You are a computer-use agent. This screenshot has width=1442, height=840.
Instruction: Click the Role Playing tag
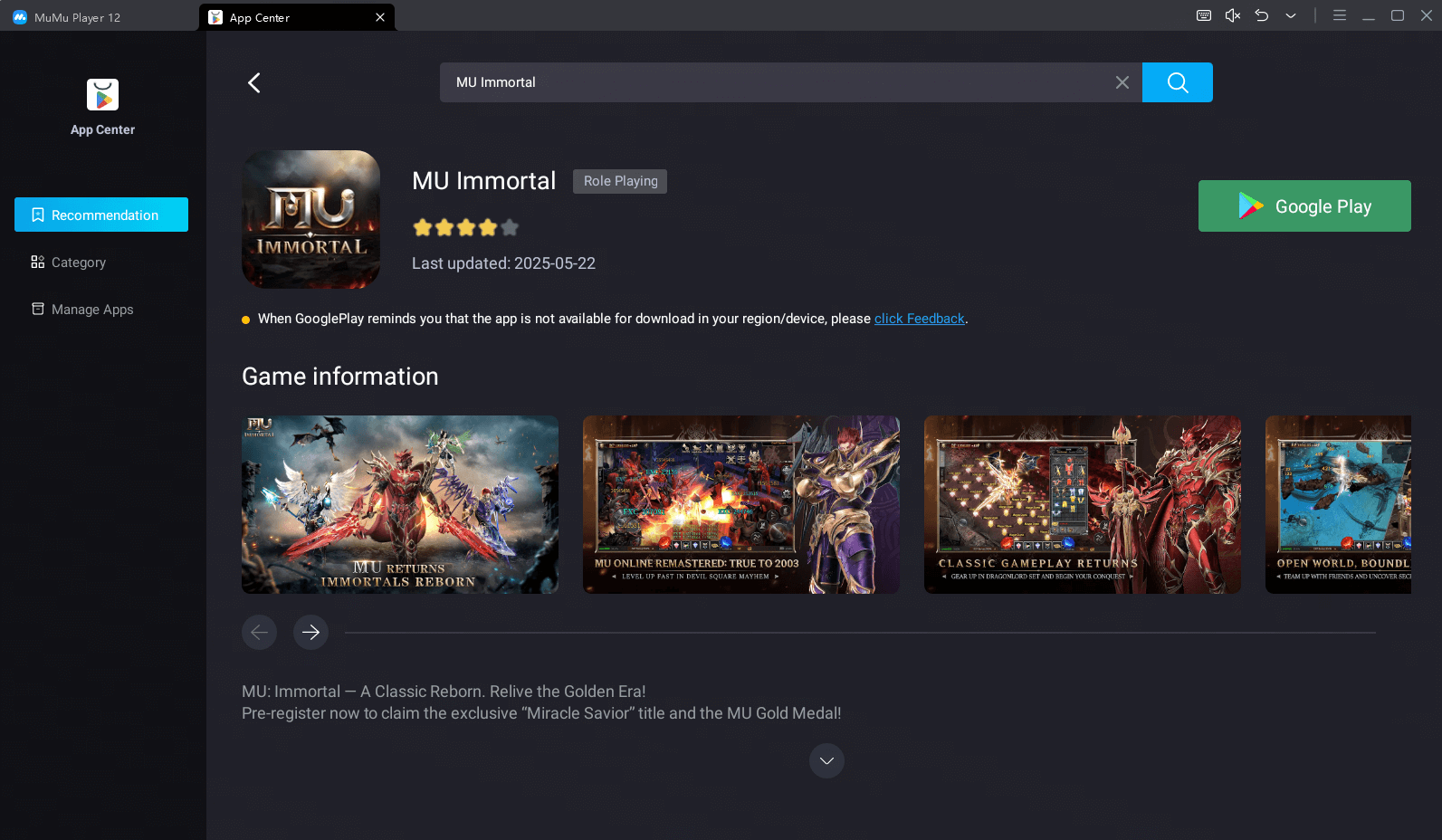[x=620, y=181]
